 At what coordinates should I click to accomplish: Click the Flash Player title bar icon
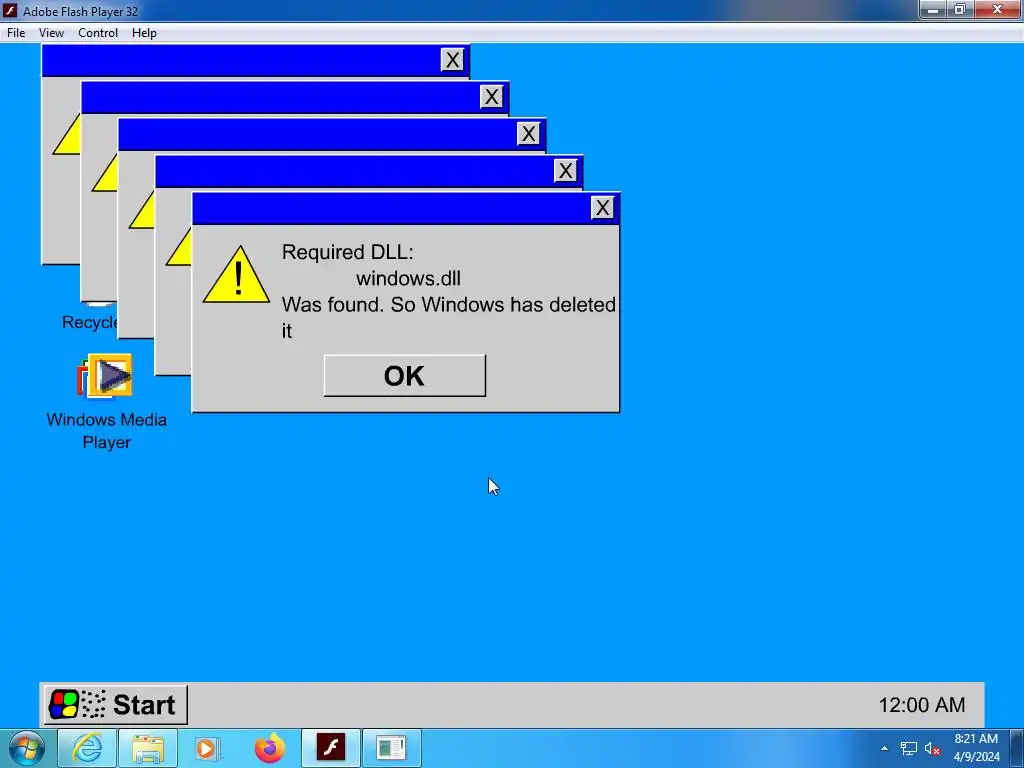point(10,10)
